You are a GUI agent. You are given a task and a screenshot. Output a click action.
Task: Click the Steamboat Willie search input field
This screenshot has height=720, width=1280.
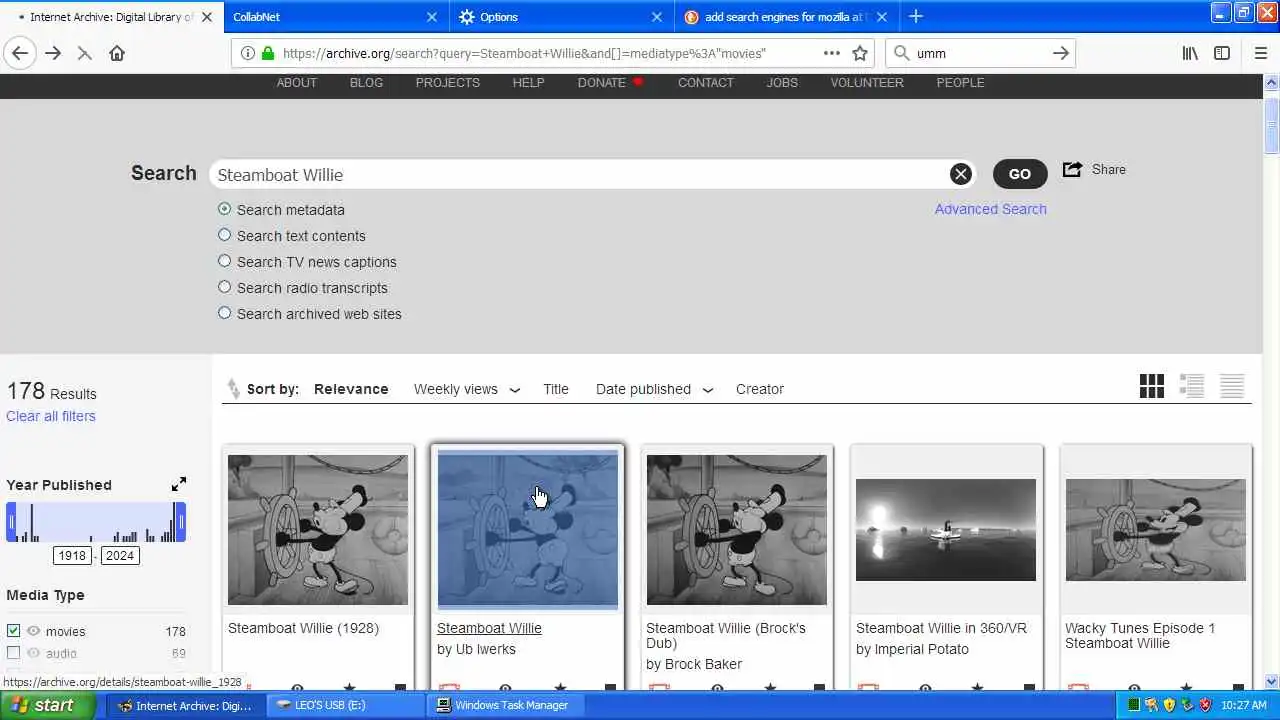pyautogui.click(x=580, y=174)
